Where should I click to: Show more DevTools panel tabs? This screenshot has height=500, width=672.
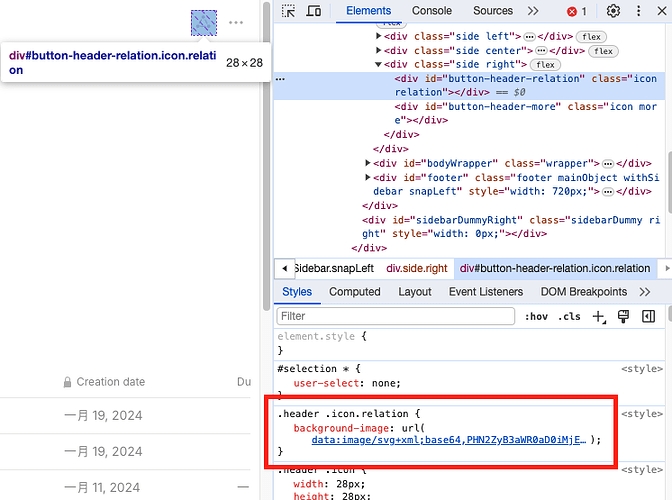533,11
